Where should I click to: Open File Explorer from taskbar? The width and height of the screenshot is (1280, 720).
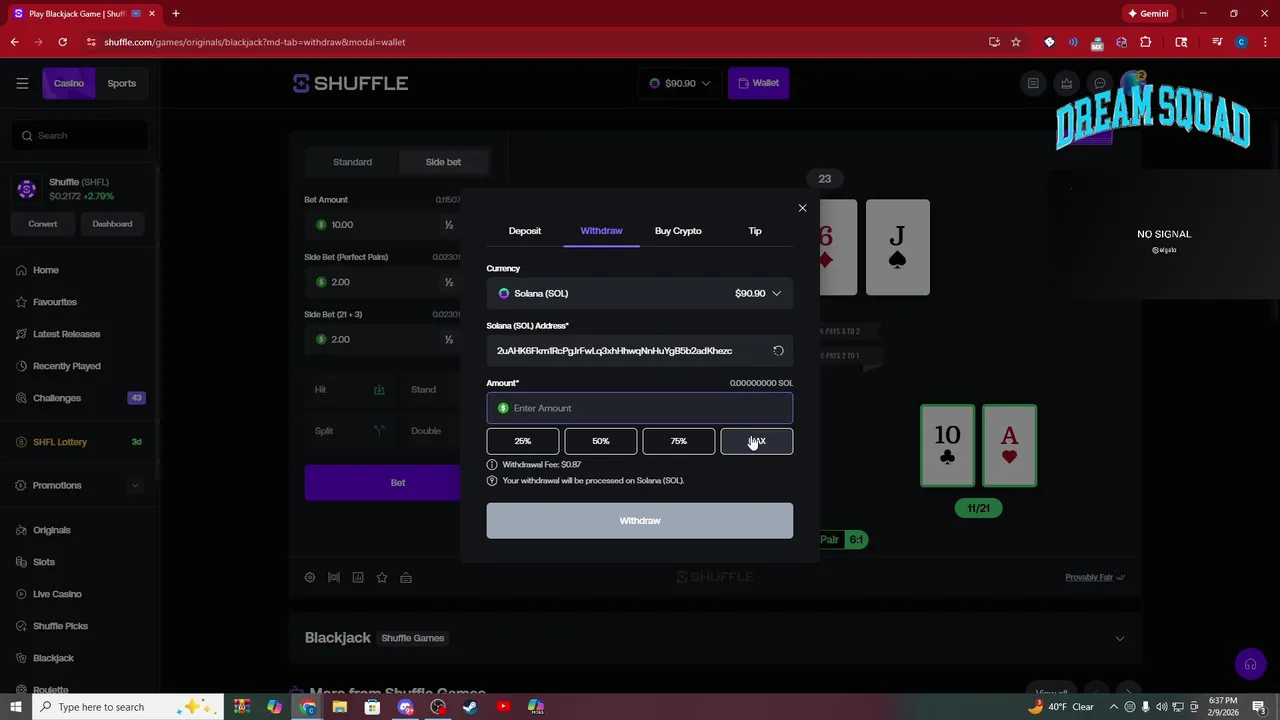(x=340, y=707)
